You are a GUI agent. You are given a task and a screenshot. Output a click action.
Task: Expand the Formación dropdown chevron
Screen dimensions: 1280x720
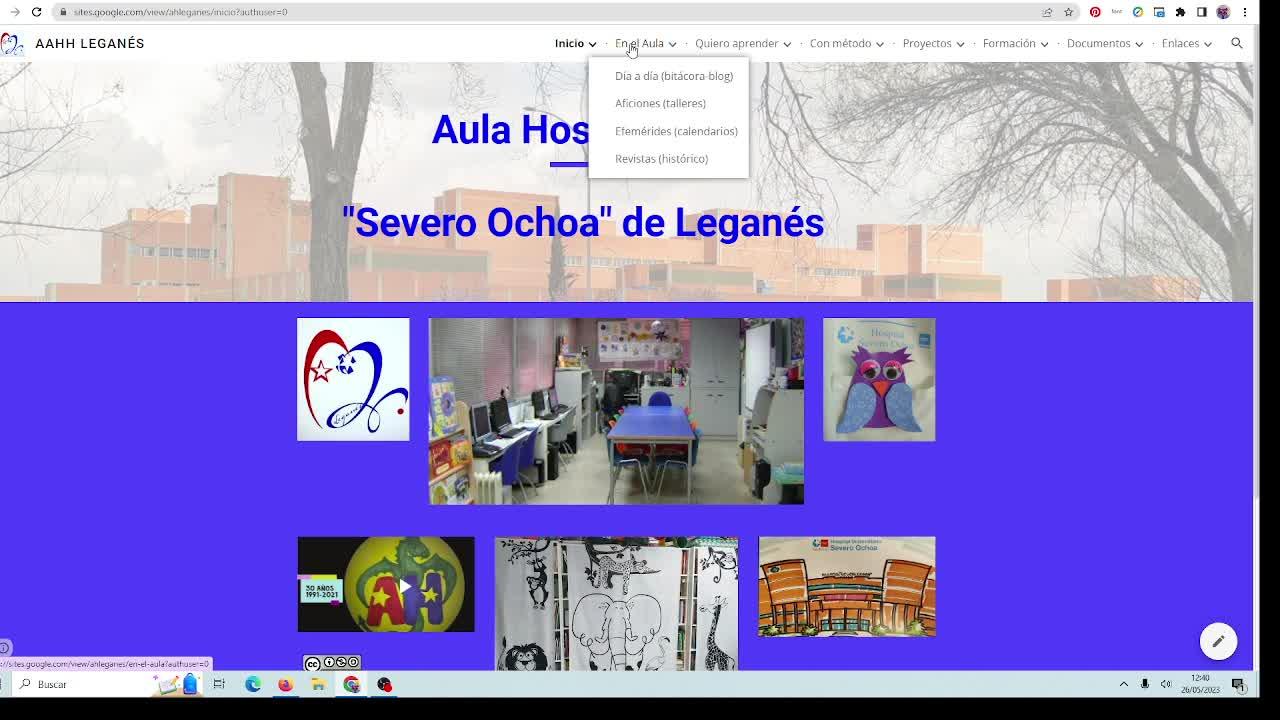click(1044, 44)
